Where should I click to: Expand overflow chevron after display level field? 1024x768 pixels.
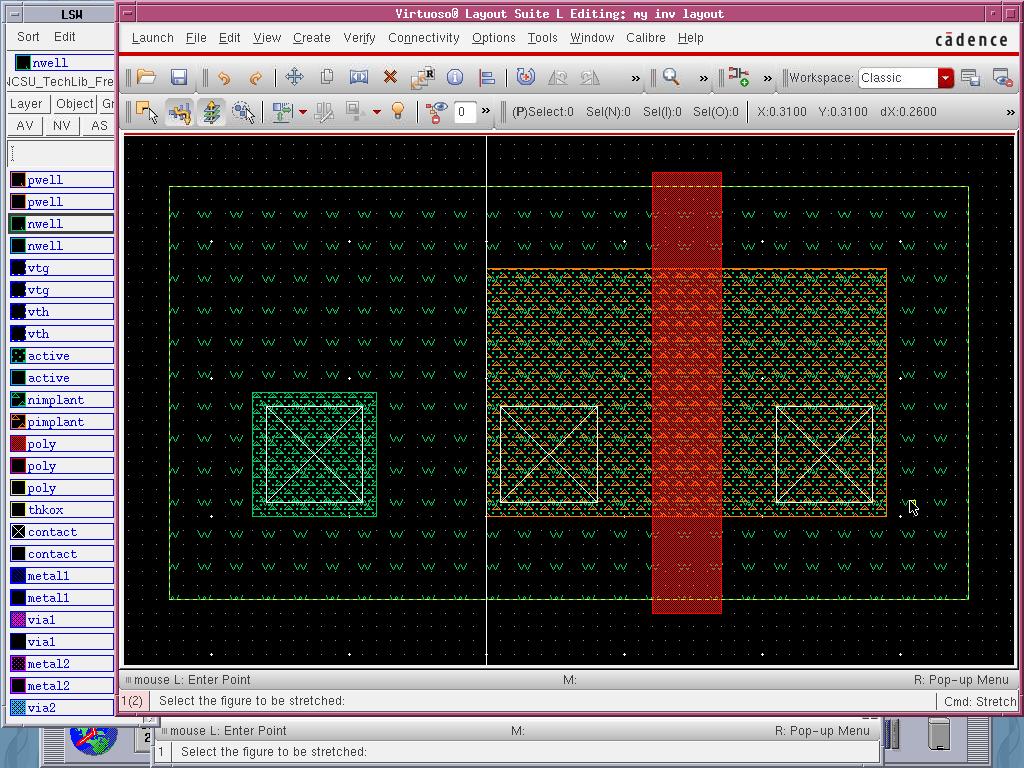[x=486, y=111]
